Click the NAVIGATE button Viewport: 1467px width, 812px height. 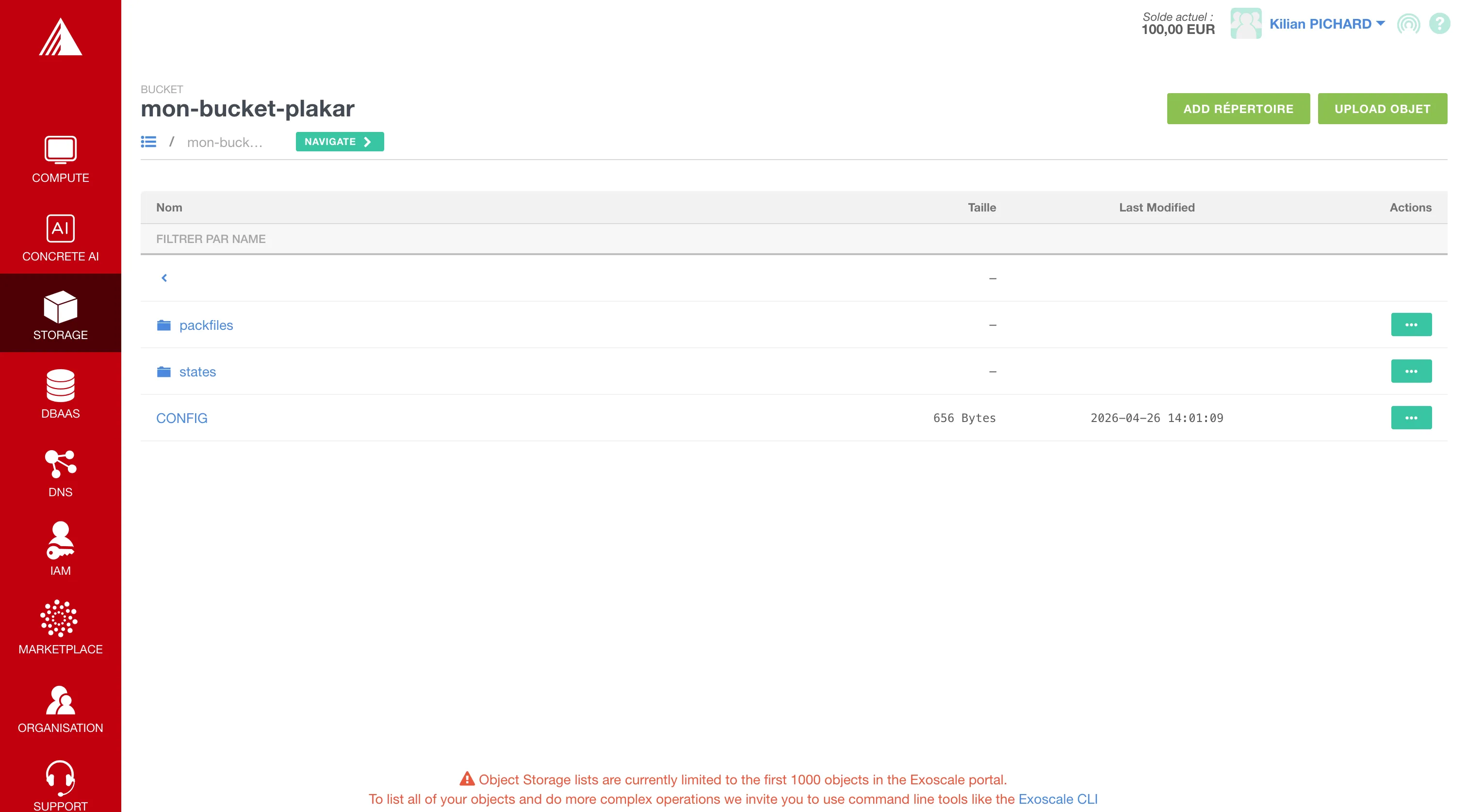[340, 142]
